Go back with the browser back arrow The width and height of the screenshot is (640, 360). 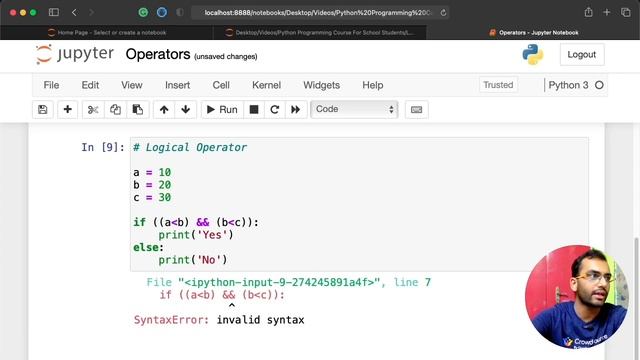[74, 13]
